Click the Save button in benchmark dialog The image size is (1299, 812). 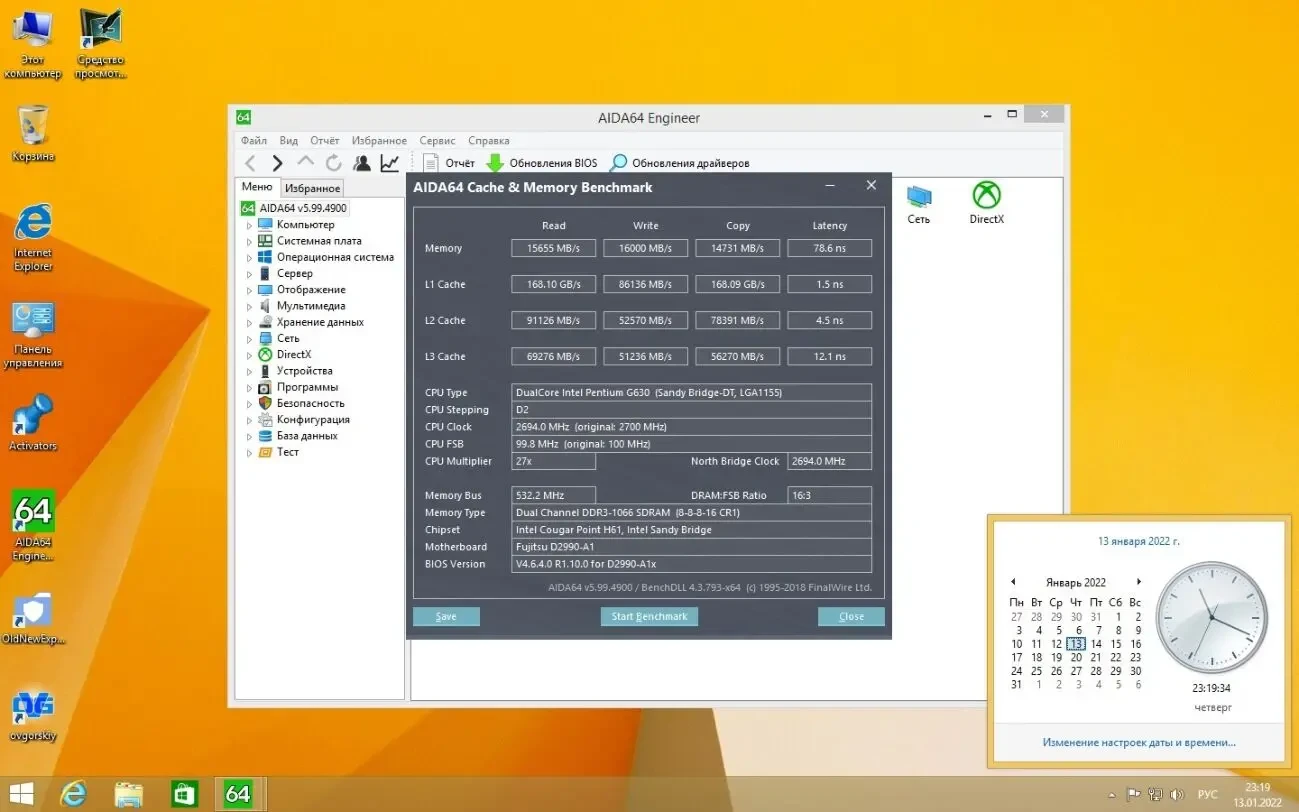[x=446, y=616]
